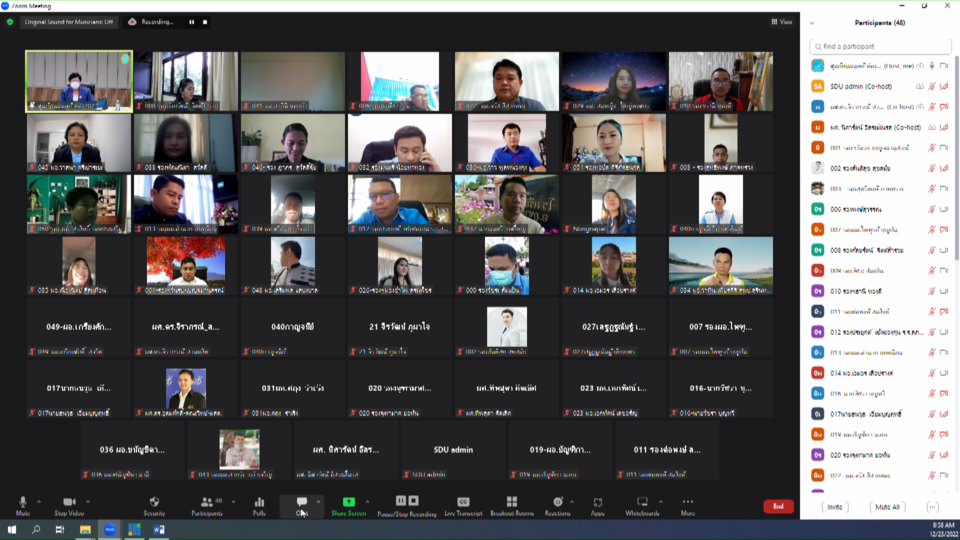Viewport: 960px width, 540px height.
Task: Pause recording from the top recording indicator
Action: [192, 22]
